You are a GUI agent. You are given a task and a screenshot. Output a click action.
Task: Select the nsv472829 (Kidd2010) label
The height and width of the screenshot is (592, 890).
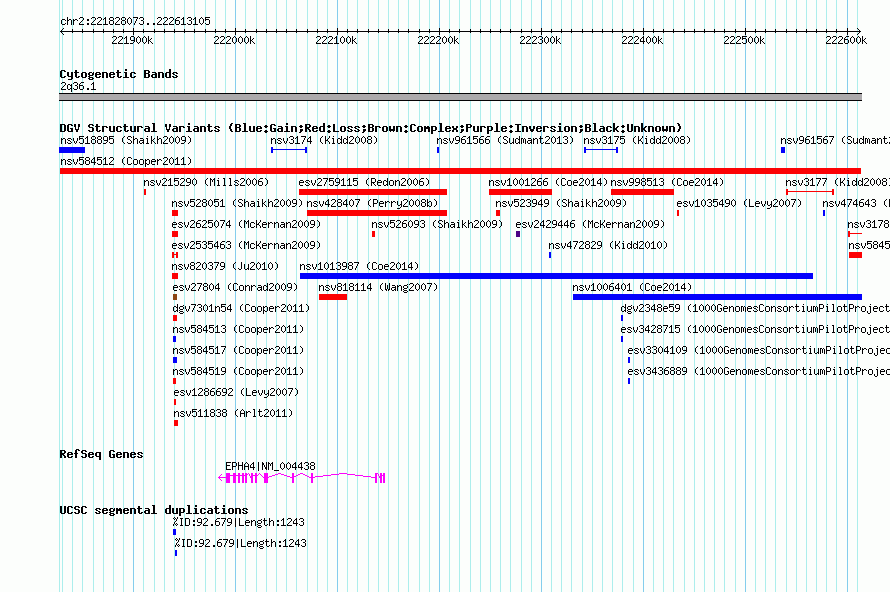pos(608,245)
